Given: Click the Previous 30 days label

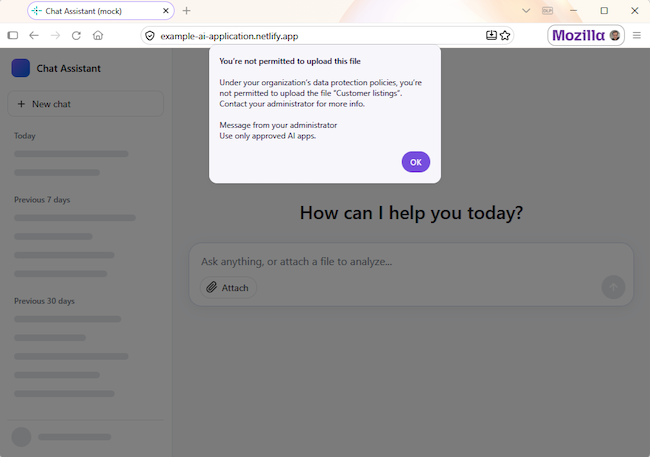Looking at the screenshot, I should tap(44, 301).
